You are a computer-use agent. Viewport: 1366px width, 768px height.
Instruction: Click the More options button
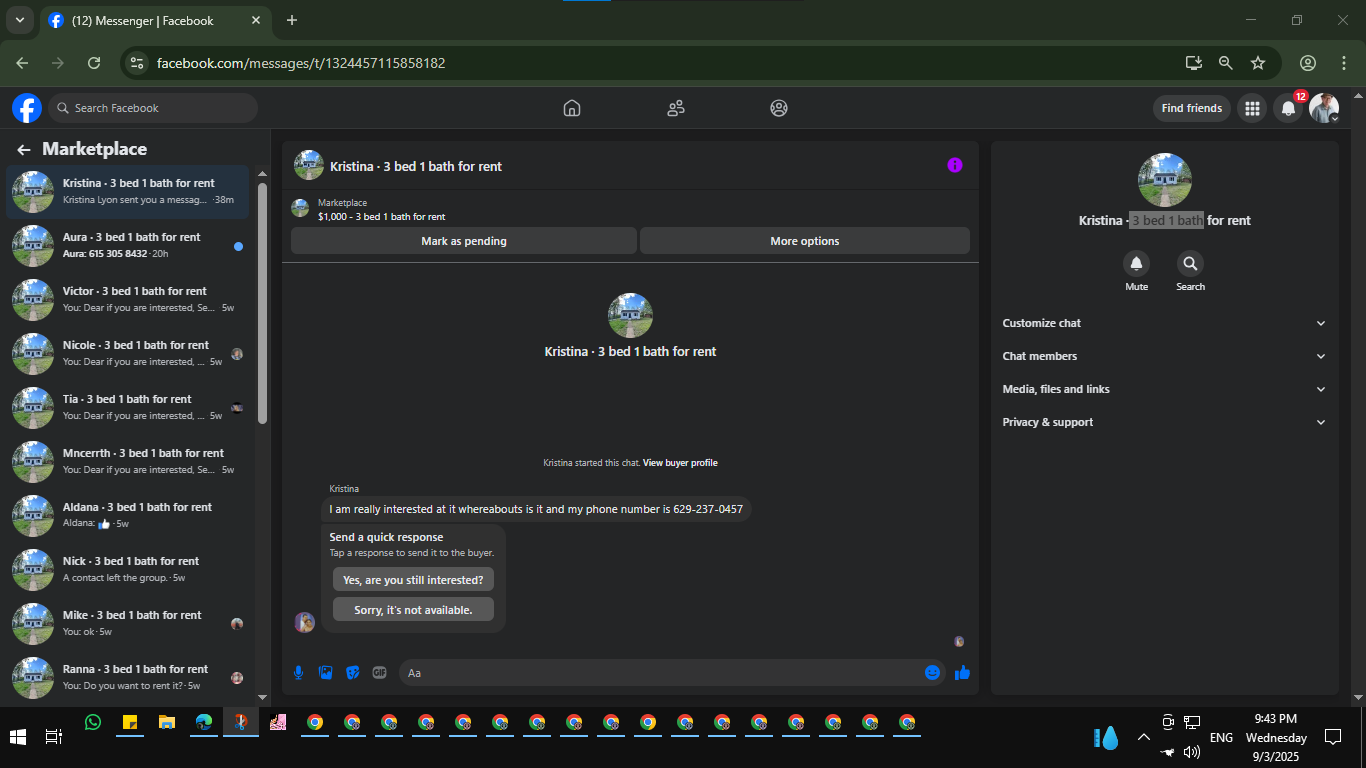coord(805,241)
